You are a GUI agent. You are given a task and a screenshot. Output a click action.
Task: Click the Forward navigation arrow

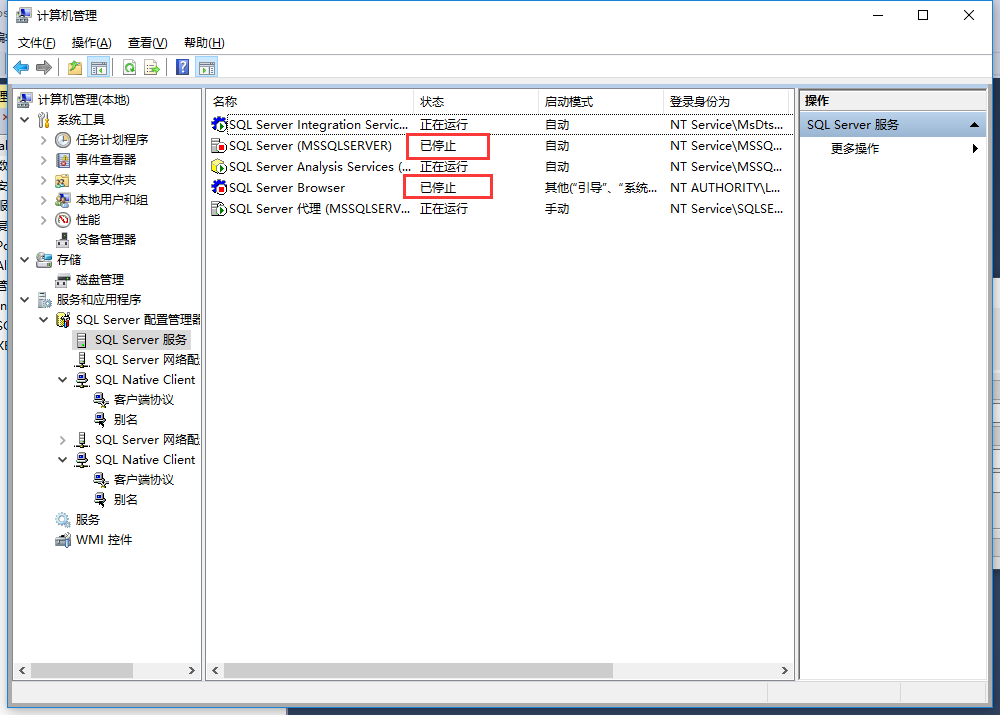point(43,67)
